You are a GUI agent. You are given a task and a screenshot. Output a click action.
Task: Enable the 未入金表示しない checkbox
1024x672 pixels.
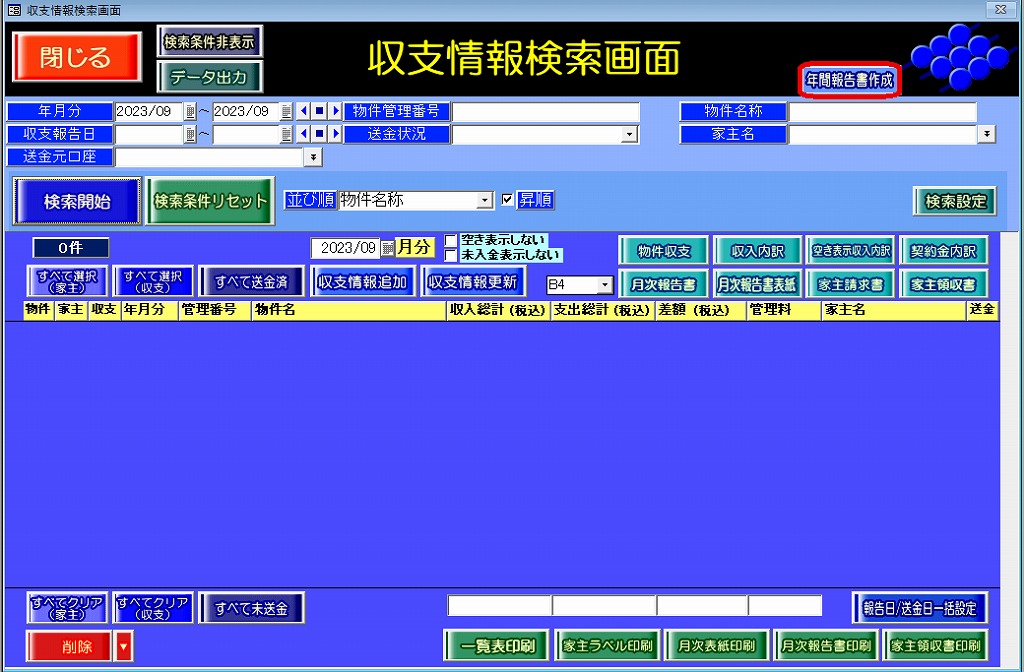tap(451, 255)
